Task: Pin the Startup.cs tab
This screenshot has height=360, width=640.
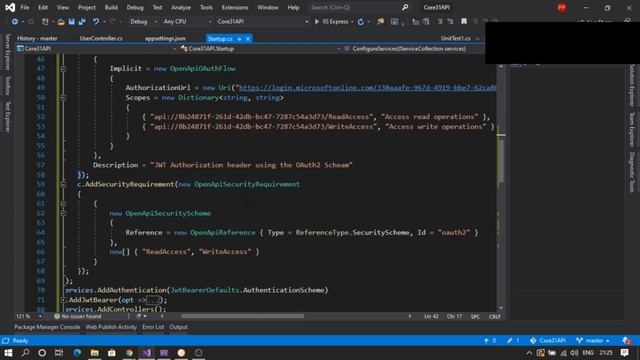Action: coord(239,39)
